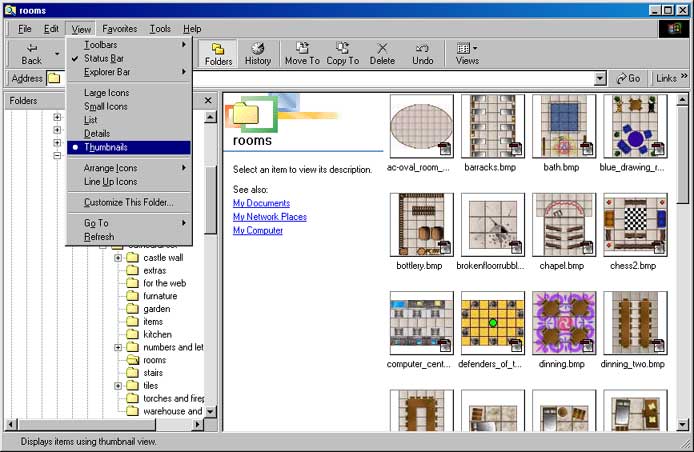Click the Folders pane vertical scrollbar thumb
This screenshot has width=694, height=452.
click(x=210, y=201)
